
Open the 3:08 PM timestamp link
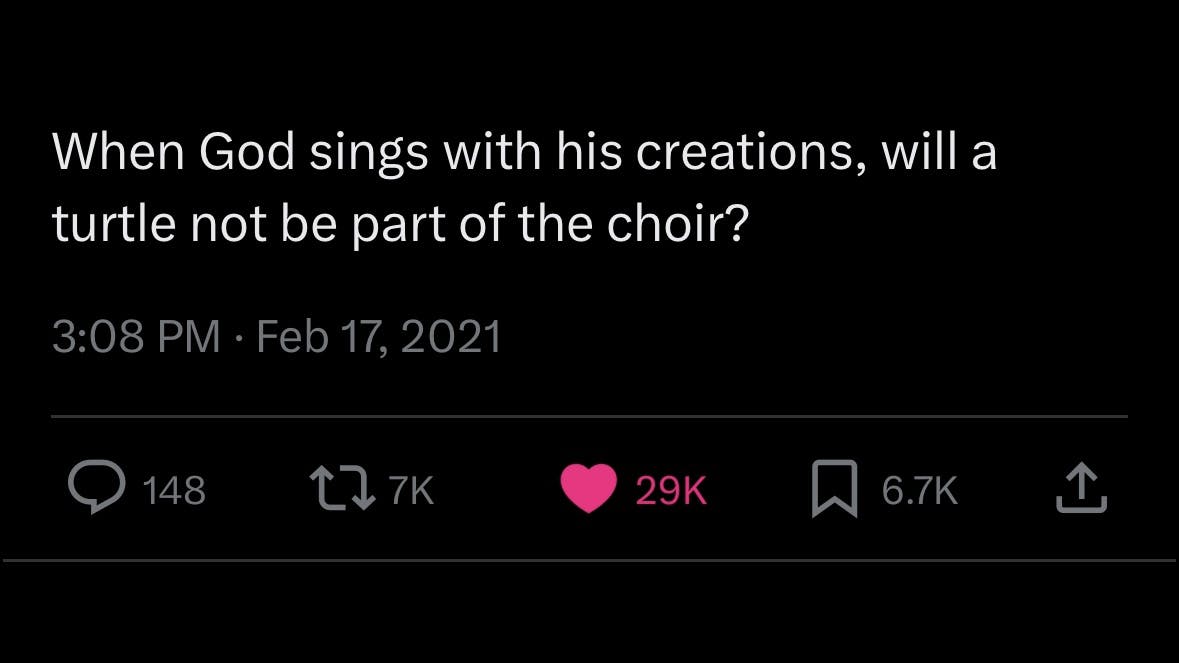pos(135,337)
